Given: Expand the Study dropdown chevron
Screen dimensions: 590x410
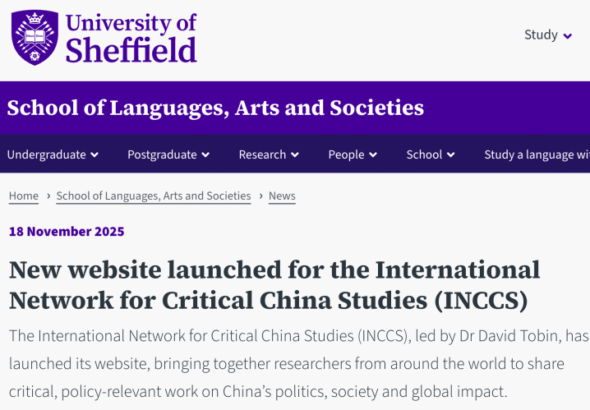Looking at the screenshot, I should tap(567, 36).
